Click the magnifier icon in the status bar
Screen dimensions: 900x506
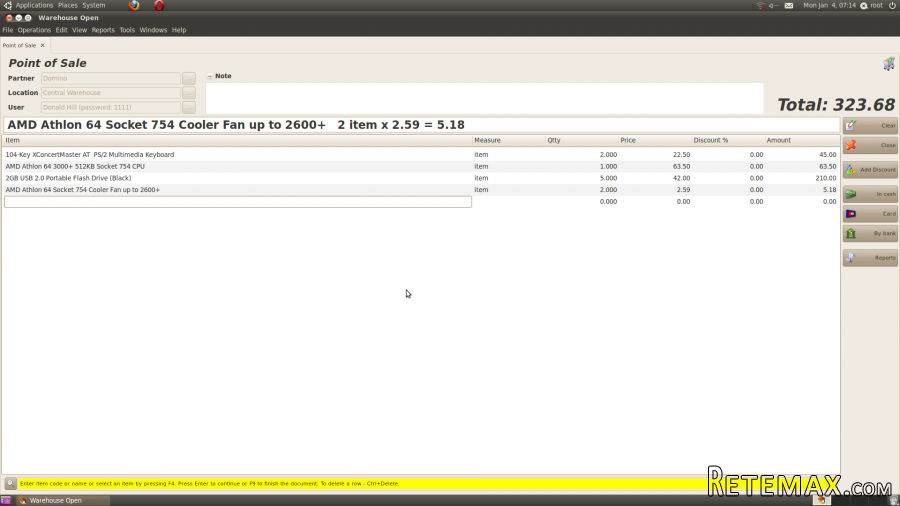coord(10,484)
